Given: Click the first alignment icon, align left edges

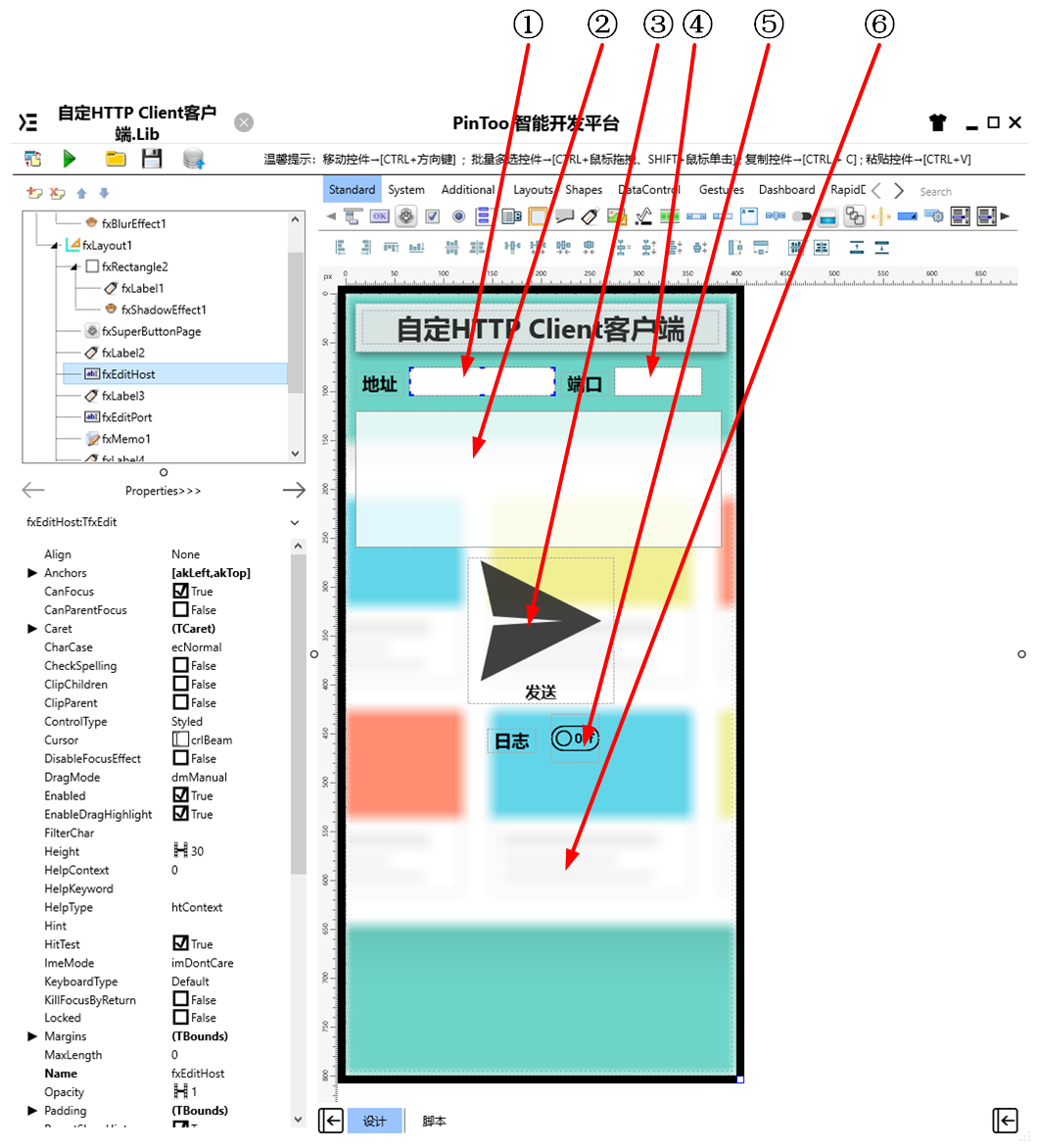Looking at the screenshot, I should (341, 248).
